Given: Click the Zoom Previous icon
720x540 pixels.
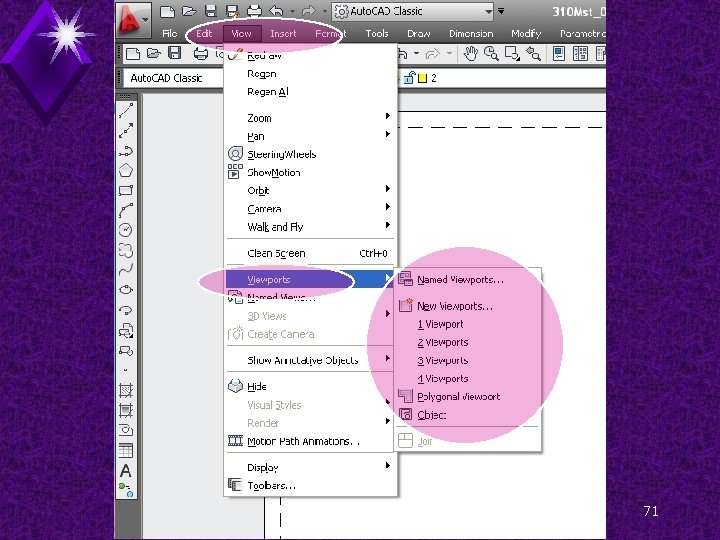Looking at the screenshot, I should coord(533,54).
